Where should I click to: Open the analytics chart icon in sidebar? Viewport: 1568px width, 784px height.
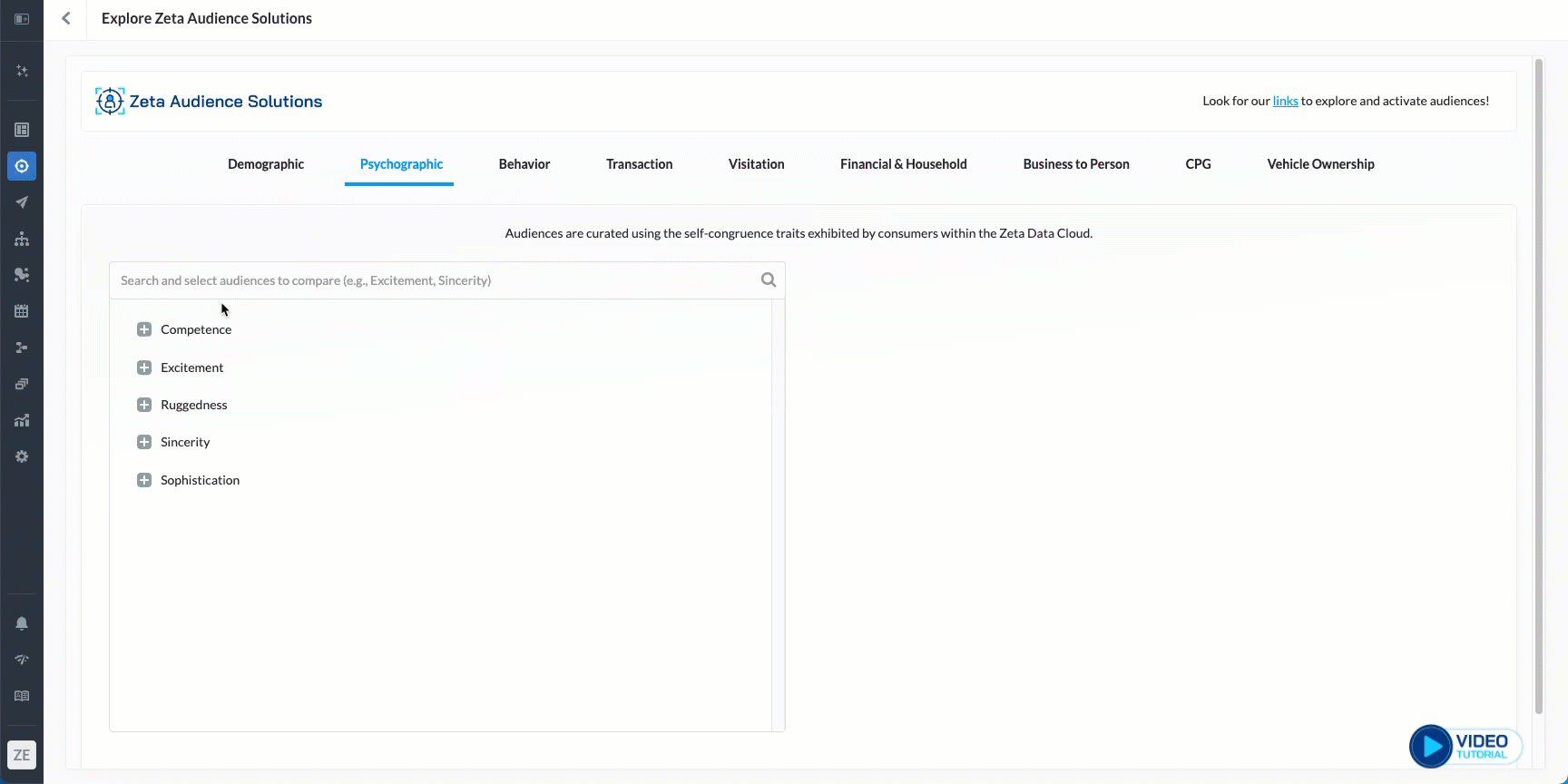[x=22, y=420]
